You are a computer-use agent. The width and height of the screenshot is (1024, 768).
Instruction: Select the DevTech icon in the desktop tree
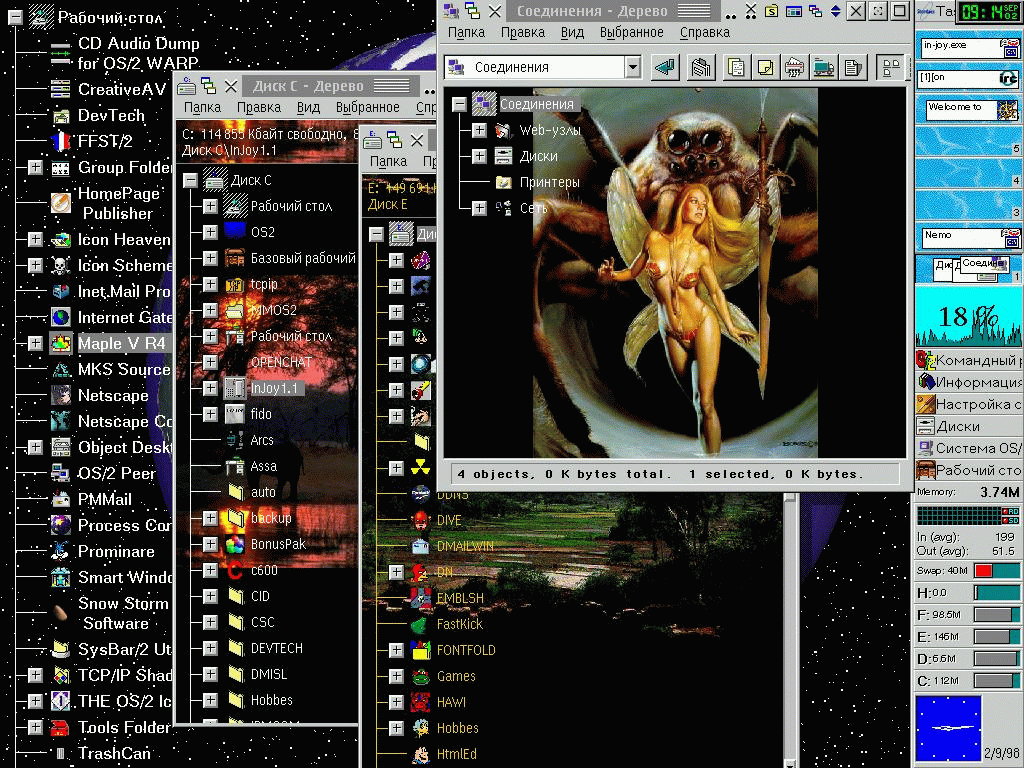point(61,116)
